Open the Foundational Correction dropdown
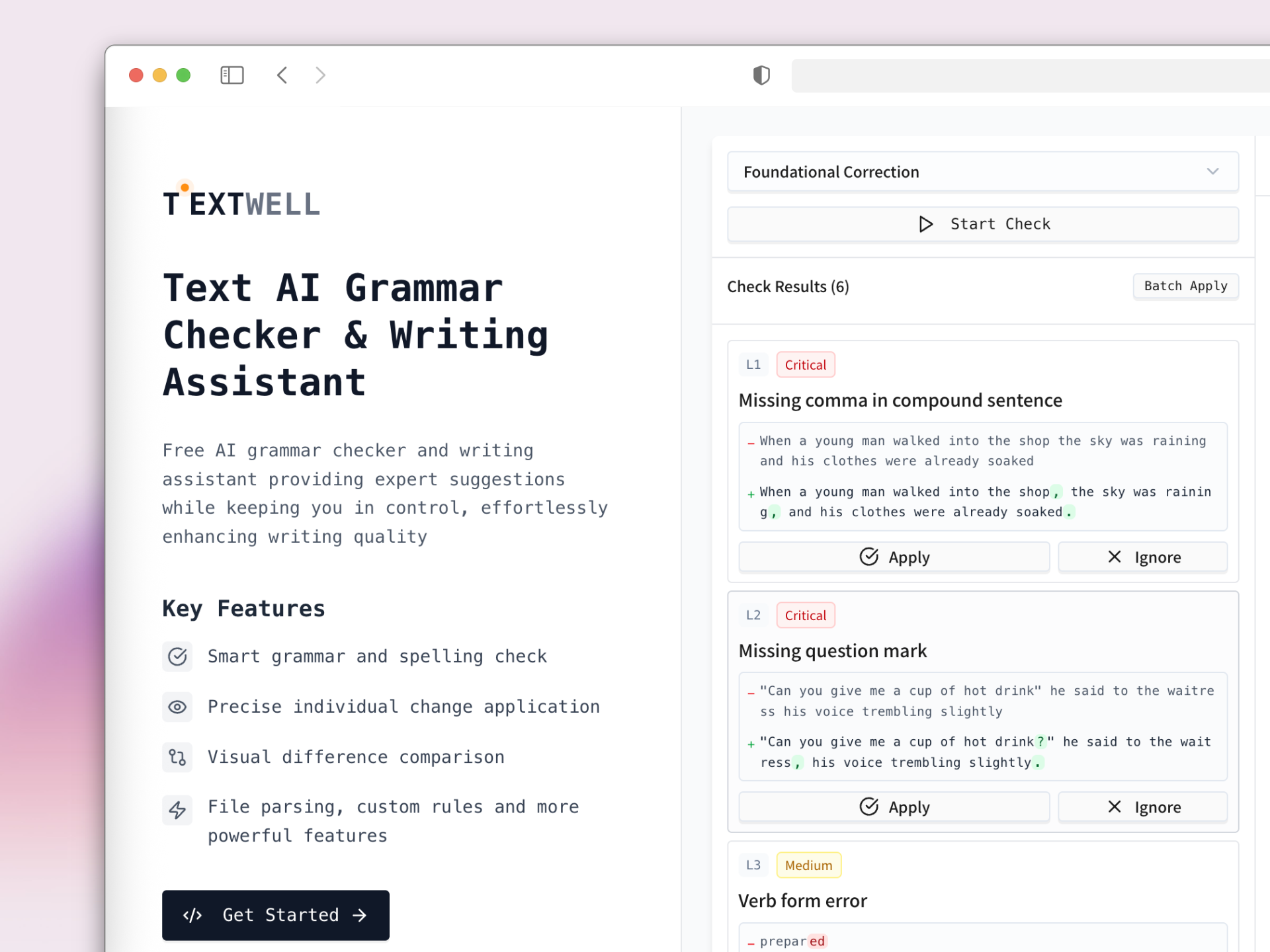 [x=983, y=172]
